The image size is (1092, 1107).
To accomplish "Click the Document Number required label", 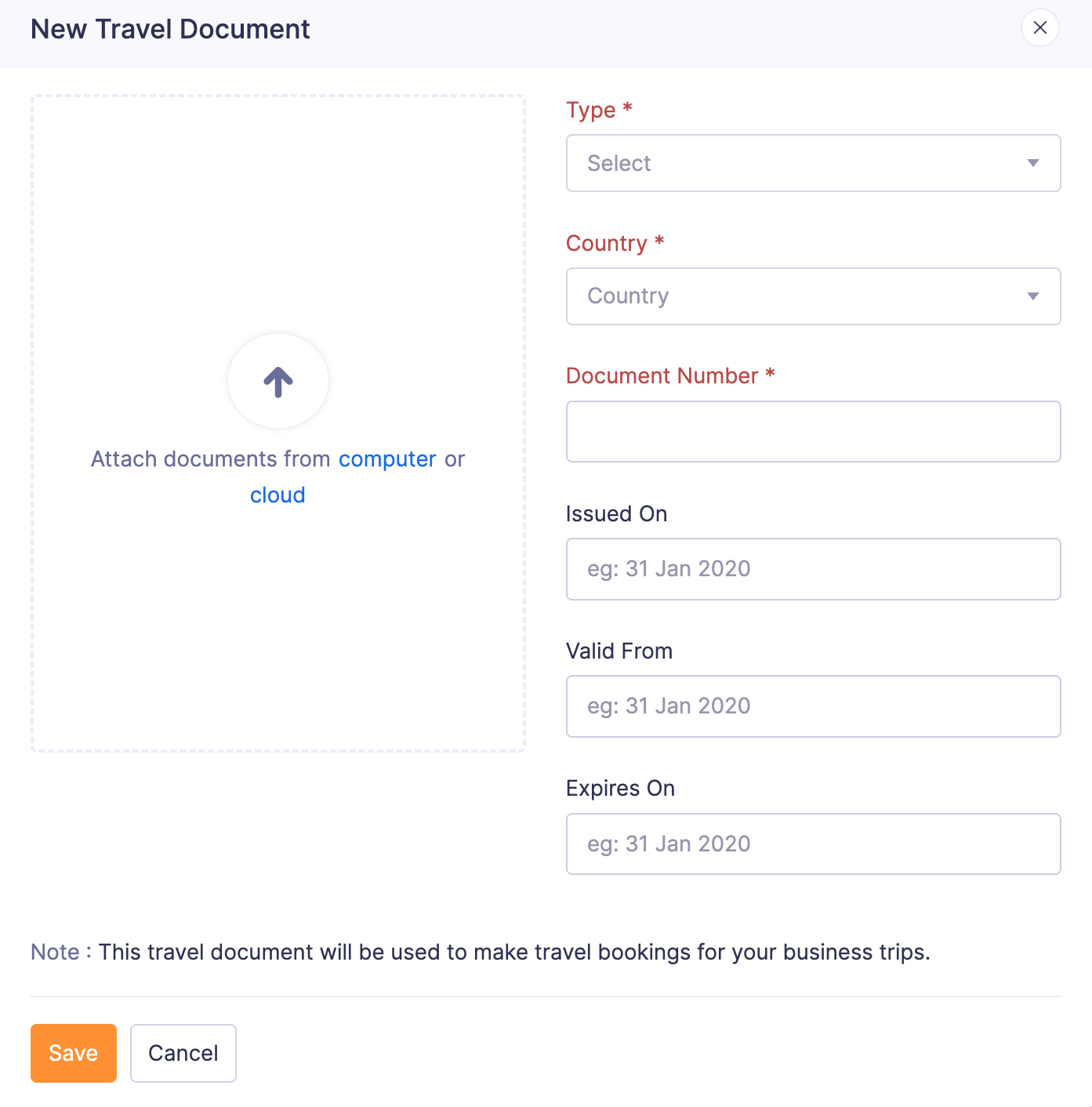I will [x=669, y=376].
